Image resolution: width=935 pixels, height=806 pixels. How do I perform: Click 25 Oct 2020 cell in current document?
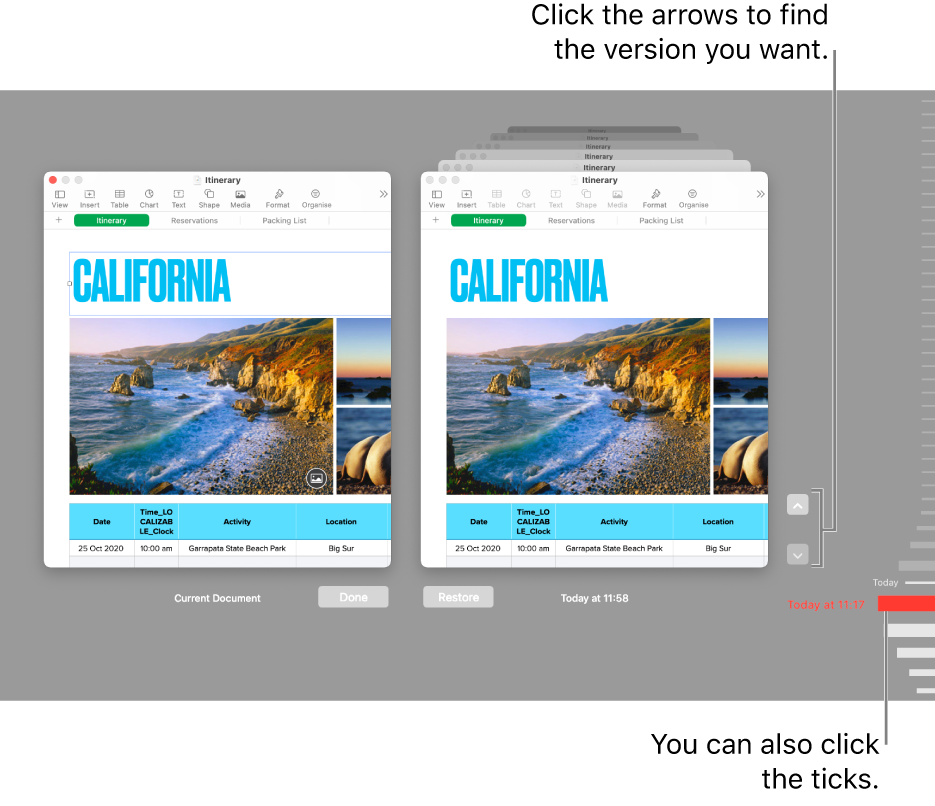tap(101, 548)
